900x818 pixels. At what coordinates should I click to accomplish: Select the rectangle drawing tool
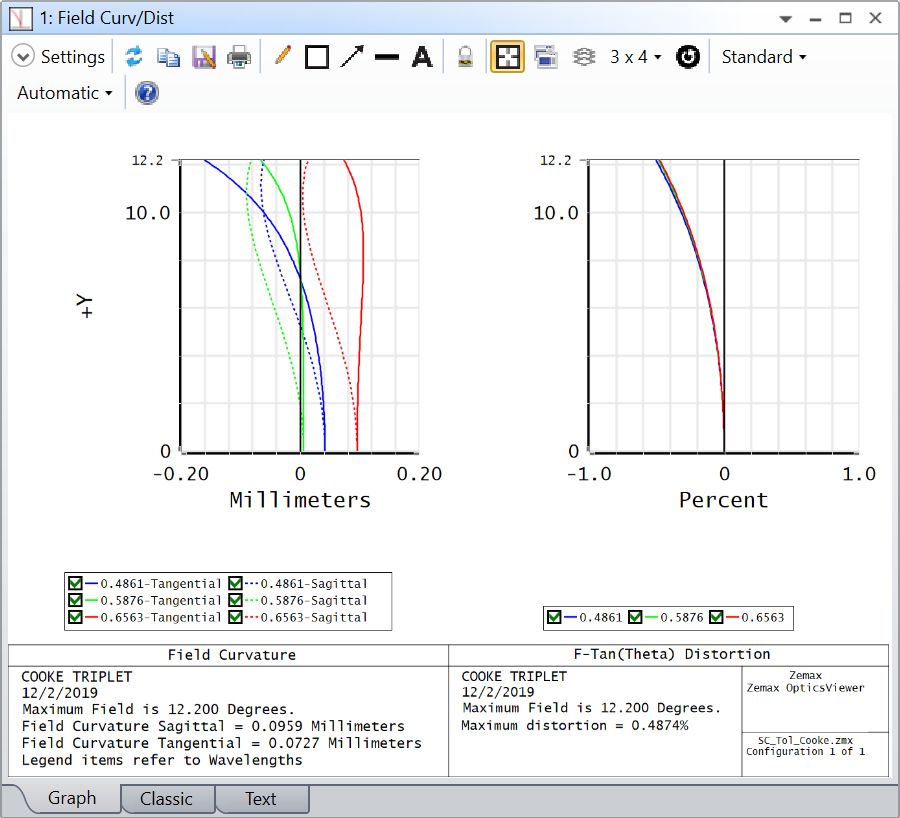coord(317,57)
